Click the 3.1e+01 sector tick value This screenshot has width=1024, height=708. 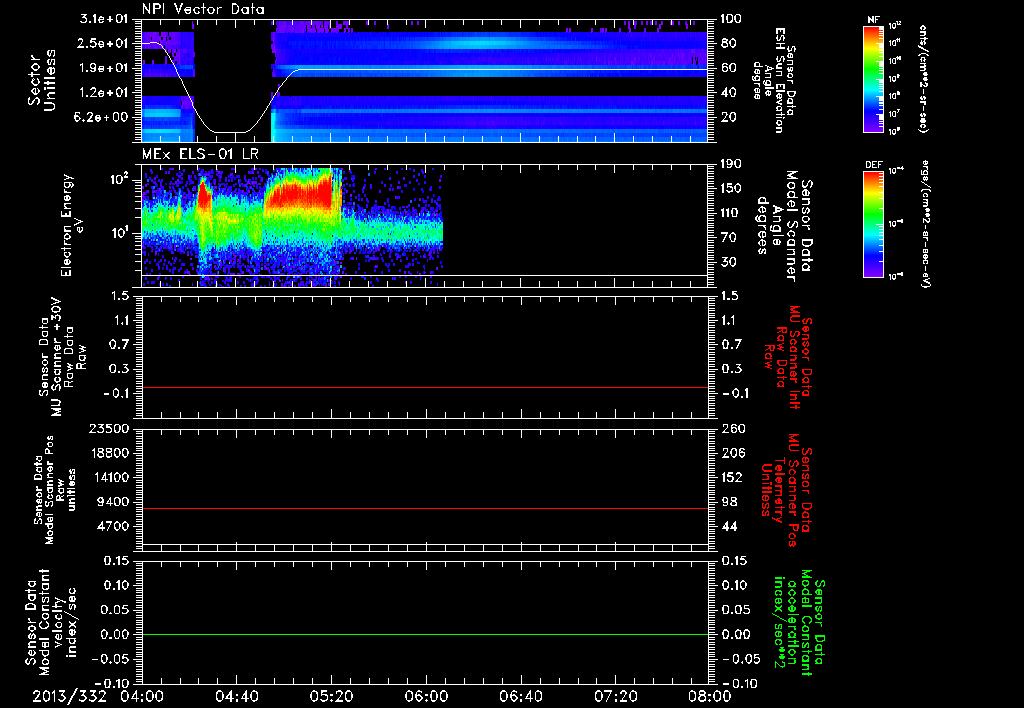(x=104, y=18)
